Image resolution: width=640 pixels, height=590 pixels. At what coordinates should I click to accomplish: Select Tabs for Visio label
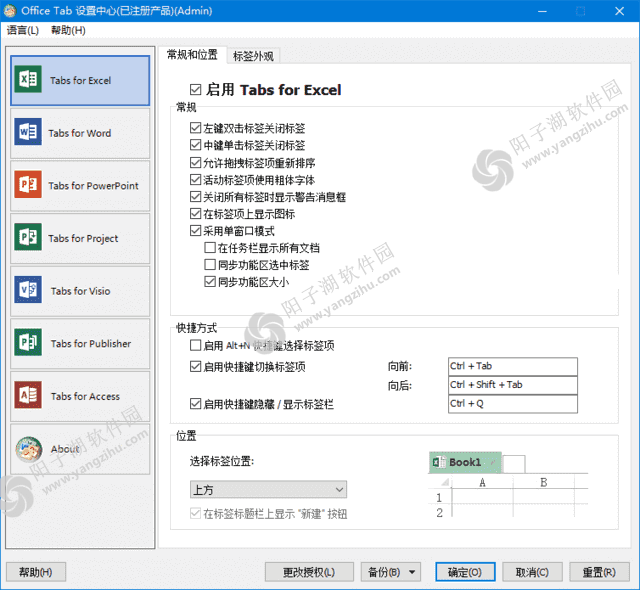[80, 291]
